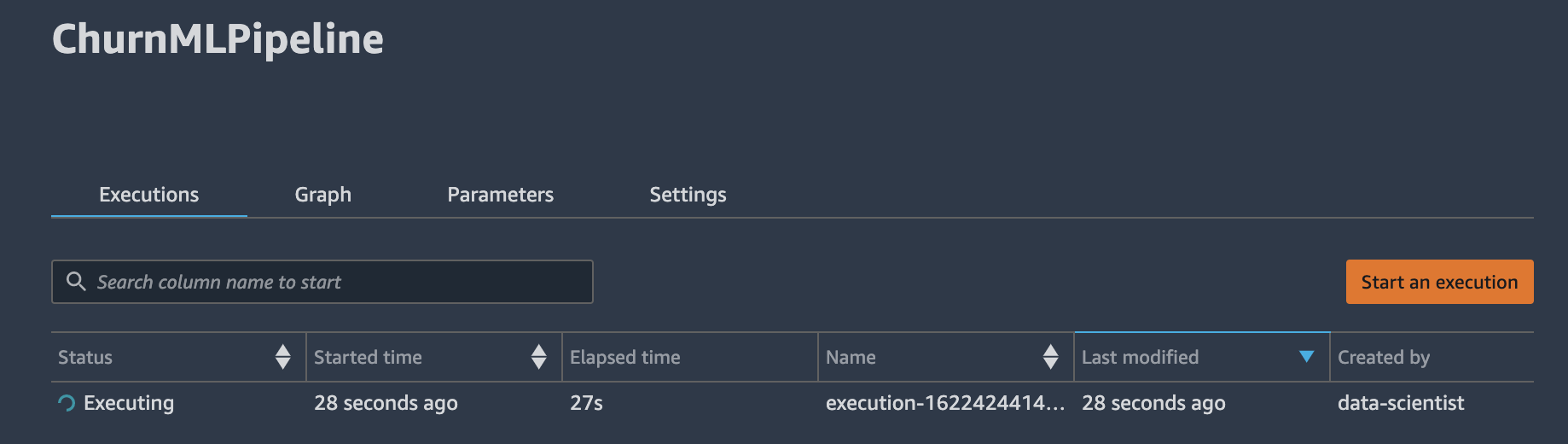
Task: Go to the Settings tab
Action: click(x=688, y=195)
